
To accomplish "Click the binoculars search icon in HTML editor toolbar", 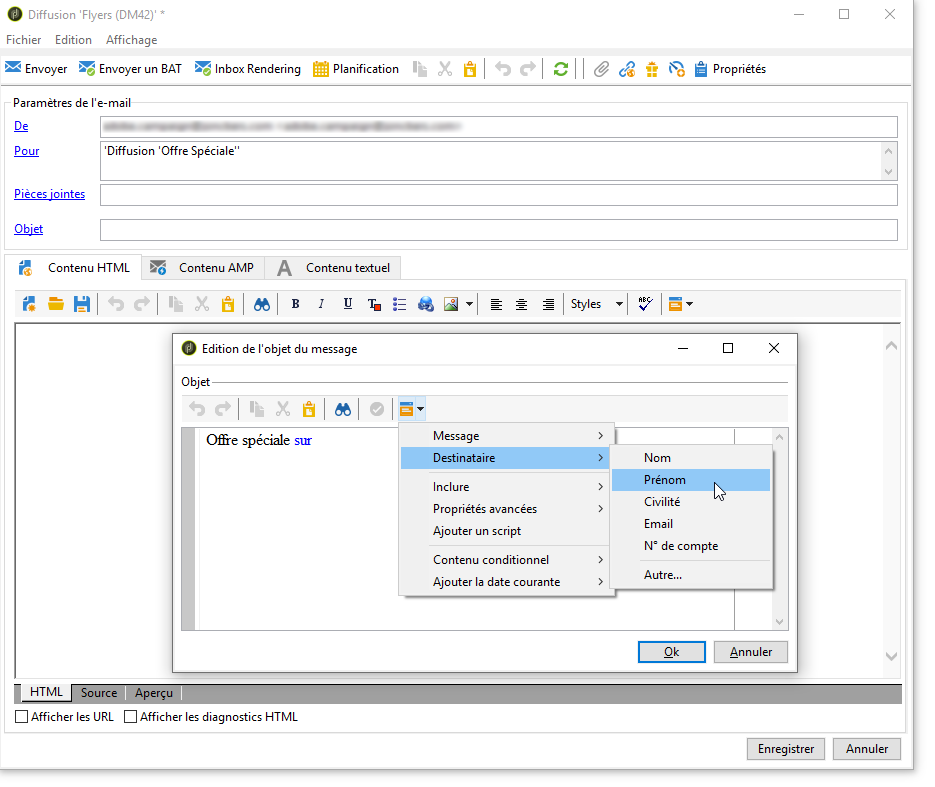I will pos(262,305).
